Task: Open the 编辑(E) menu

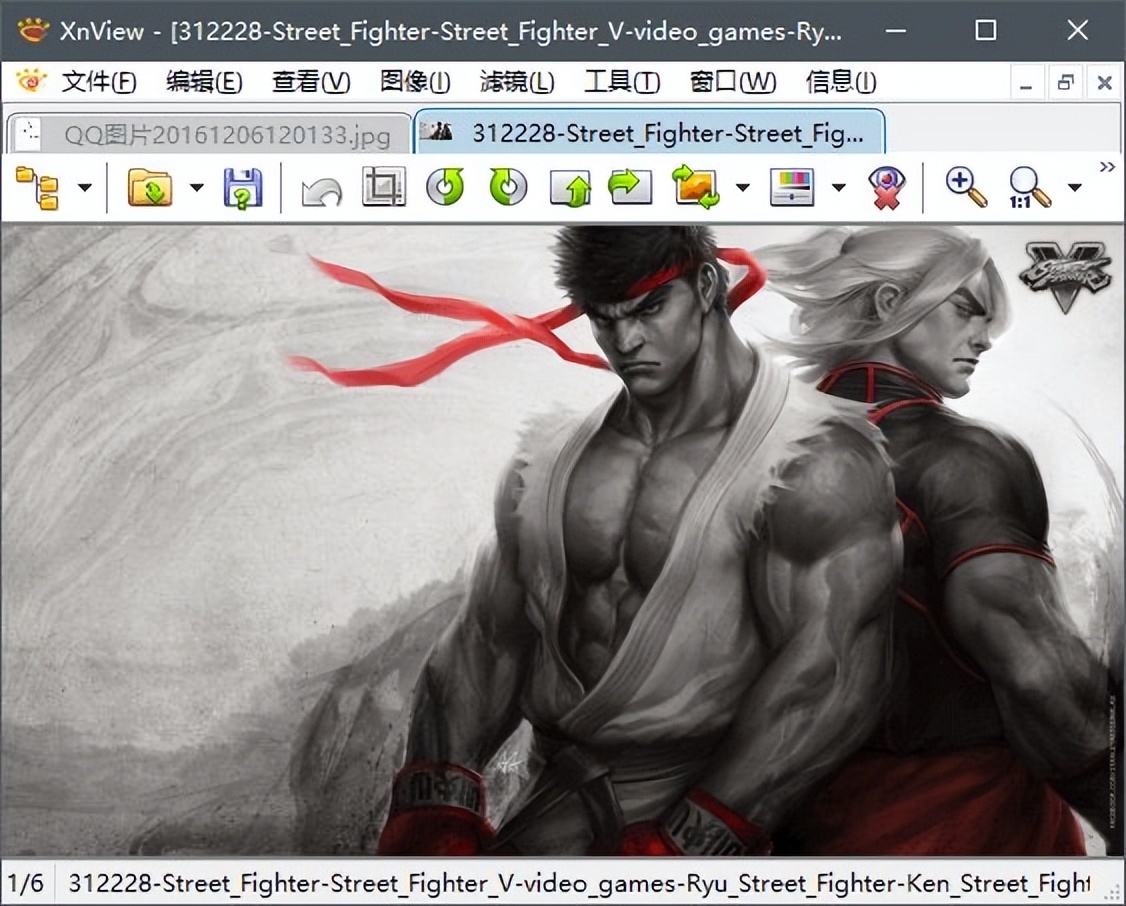Action: (x=204, y=82)
